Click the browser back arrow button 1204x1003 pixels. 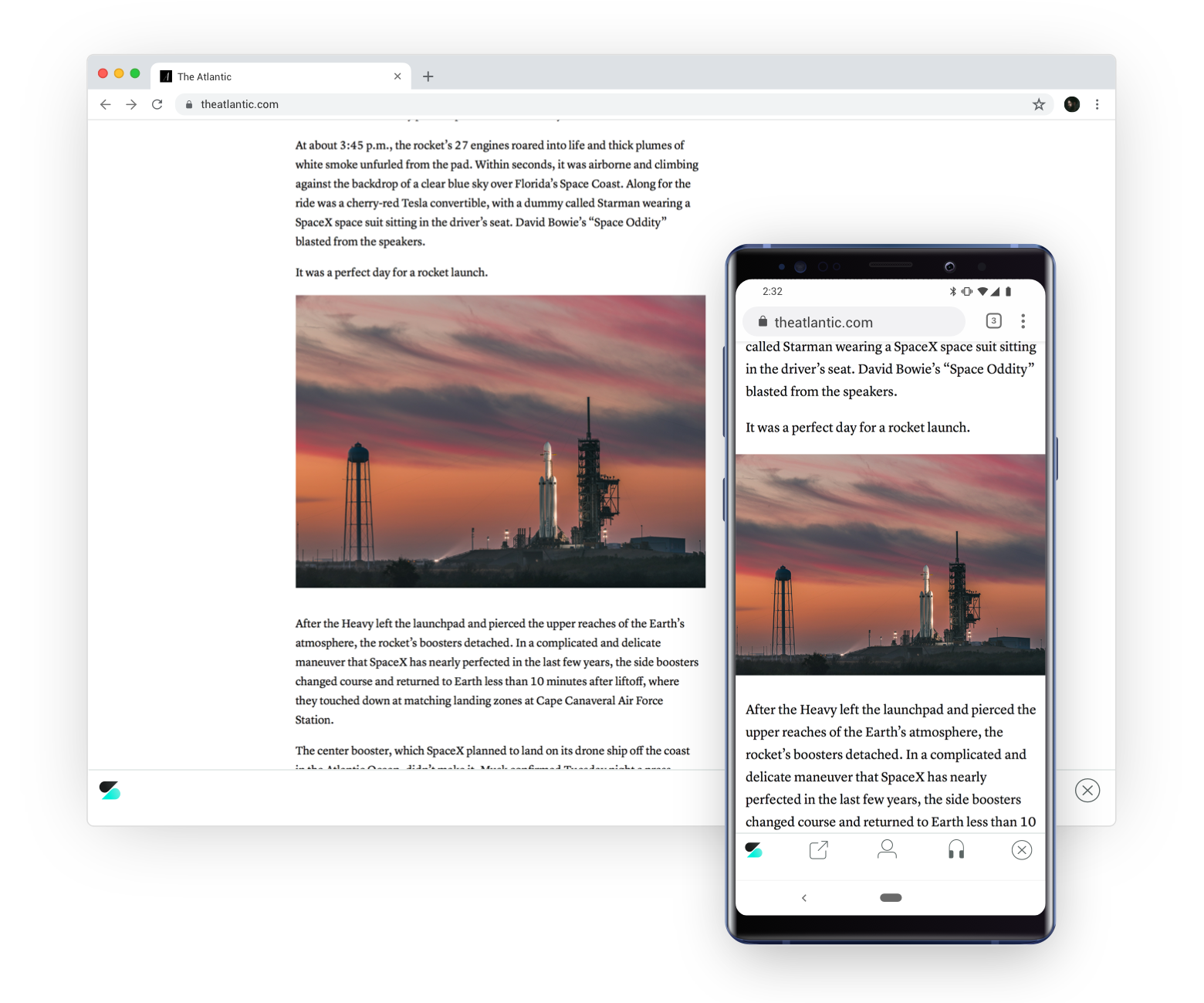point(106,104)
